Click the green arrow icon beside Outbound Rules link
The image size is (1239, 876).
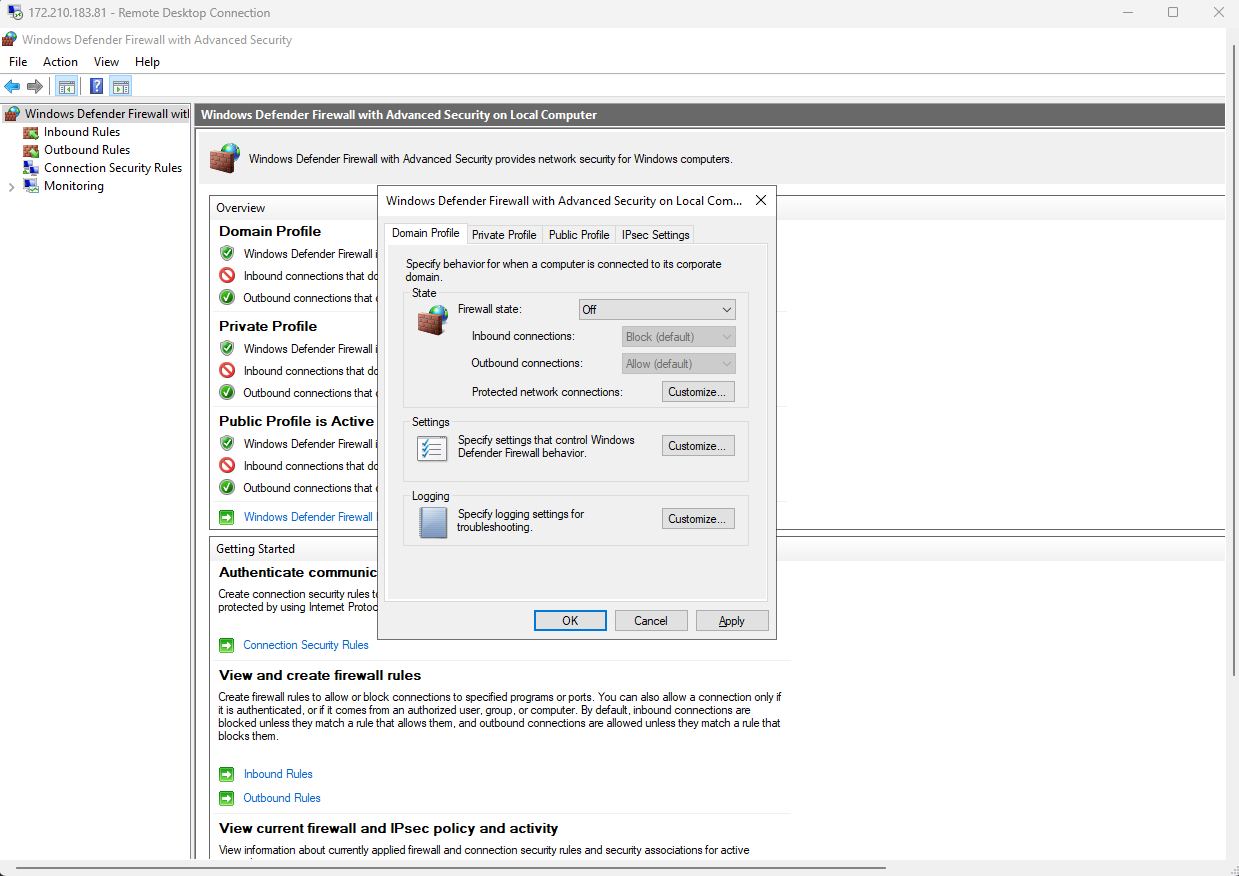[x=226, y=798]
